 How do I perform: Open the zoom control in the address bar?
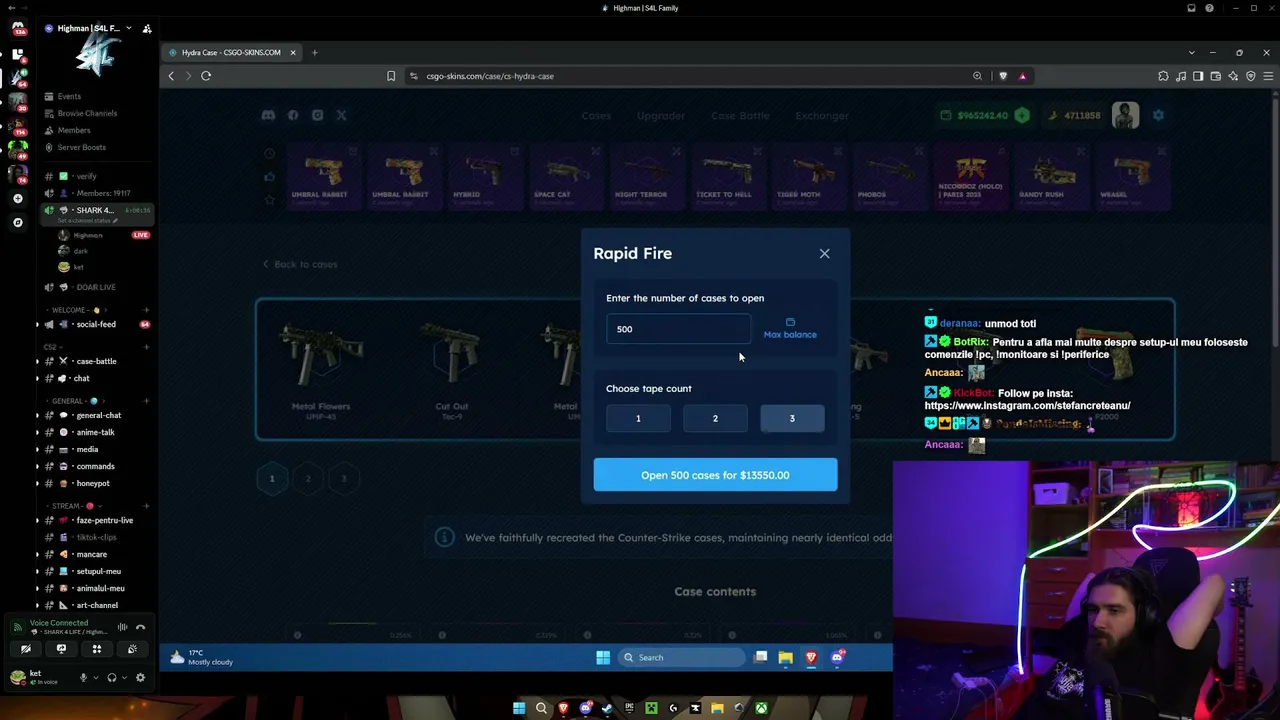tap(977, 76)
